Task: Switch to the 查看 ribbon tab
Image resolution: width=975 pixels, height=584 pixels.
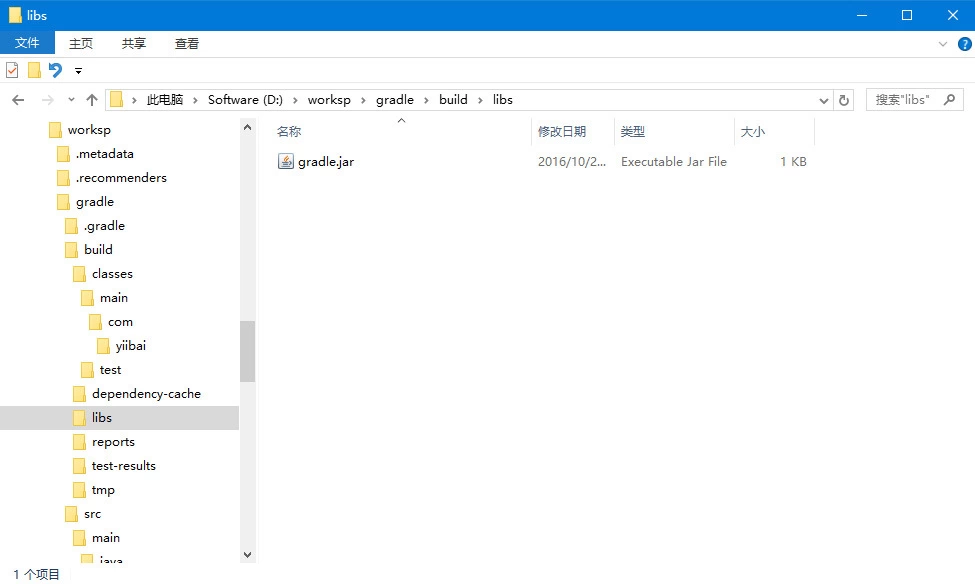Action: pos(187,43)
